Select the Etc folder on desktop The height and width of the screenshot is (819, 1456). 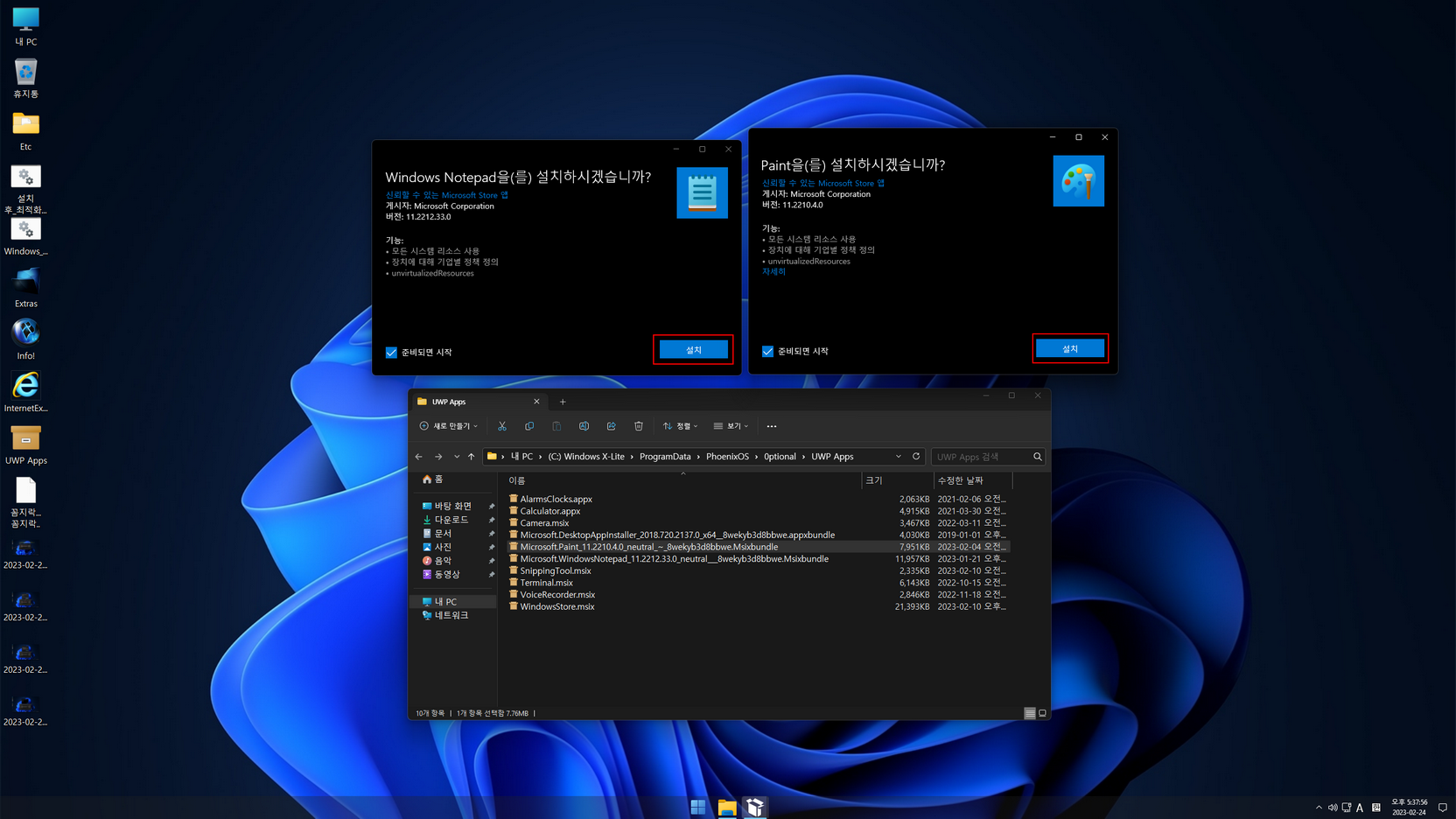pyautogui.click(x=25, y=131)
